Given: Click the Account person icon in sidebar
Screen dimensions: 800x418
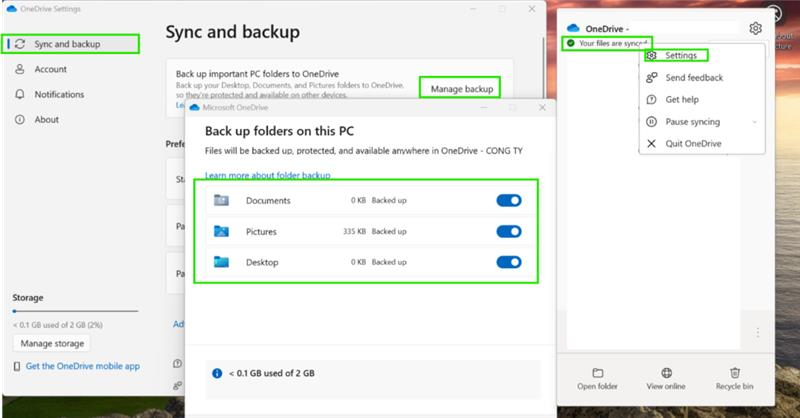Looking at the screenshot, I should [x=20, y=69].
